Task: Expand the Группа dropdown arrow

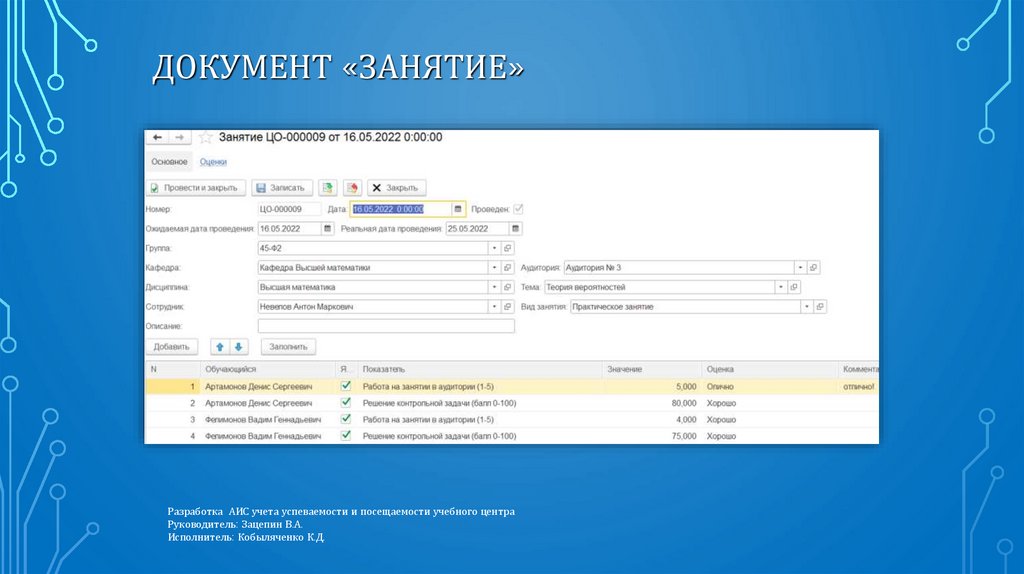Action: click(x=494, y=248)
